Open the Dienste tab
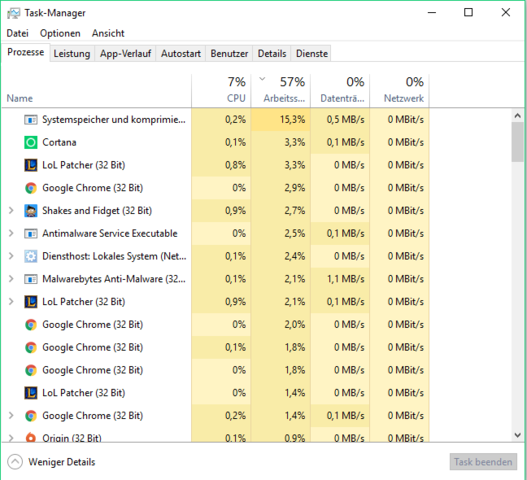The height and width of the screenshot is (480, 527). coord(312,54)
